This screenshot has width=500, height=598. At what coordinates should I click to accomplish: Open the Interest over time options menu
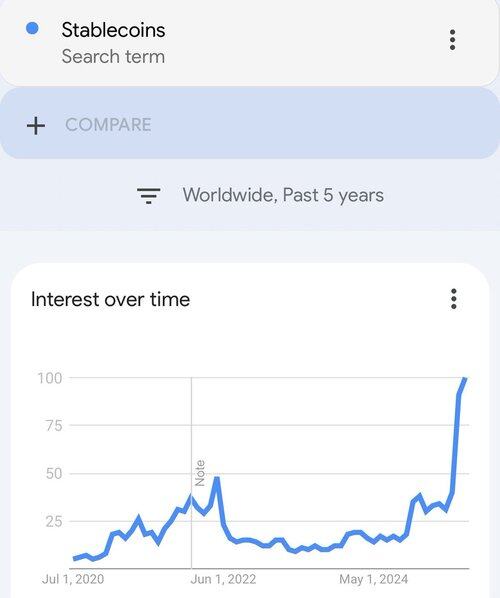point(453,299)
